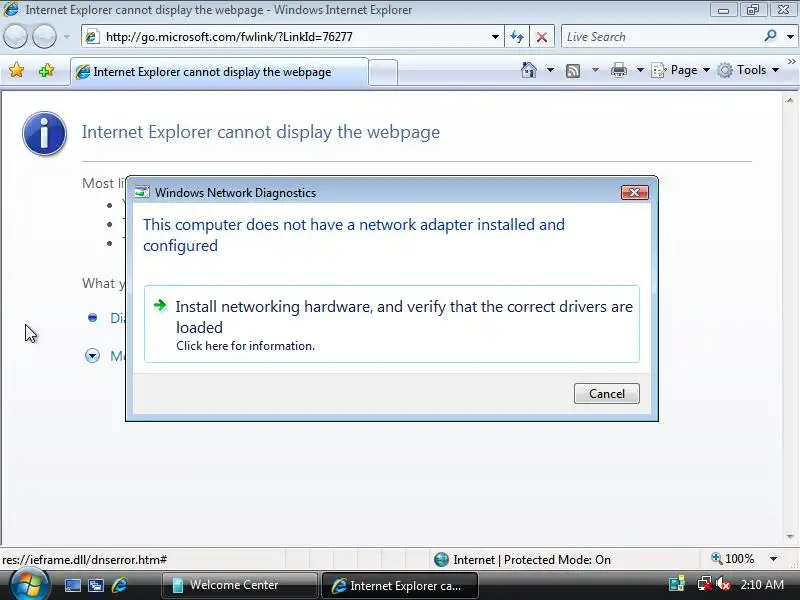Expand the Feeds dropdown arrow
Viewport: 800px width, 600px height.
[x=595, y=70]
